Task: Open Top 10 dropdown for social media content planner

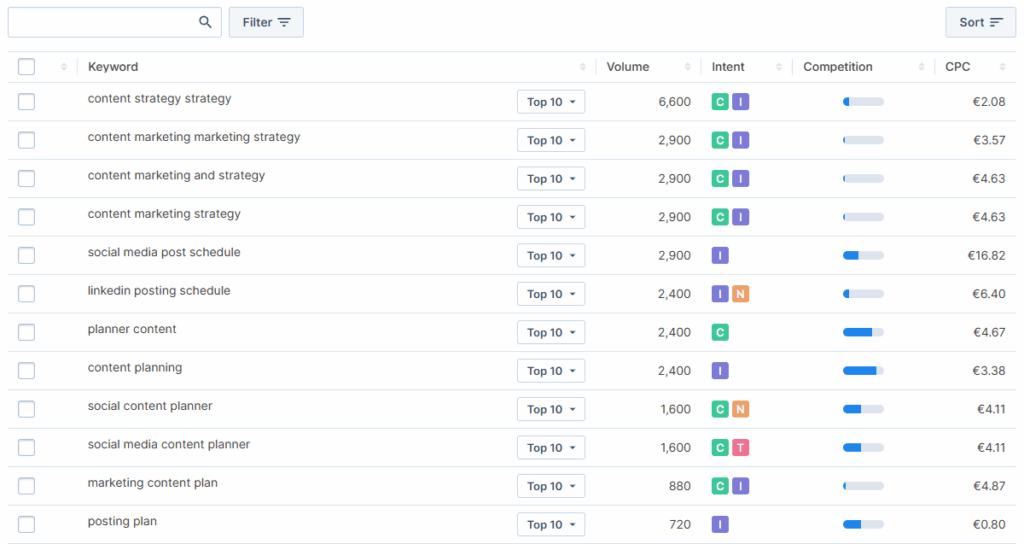Action: point(551,447)
